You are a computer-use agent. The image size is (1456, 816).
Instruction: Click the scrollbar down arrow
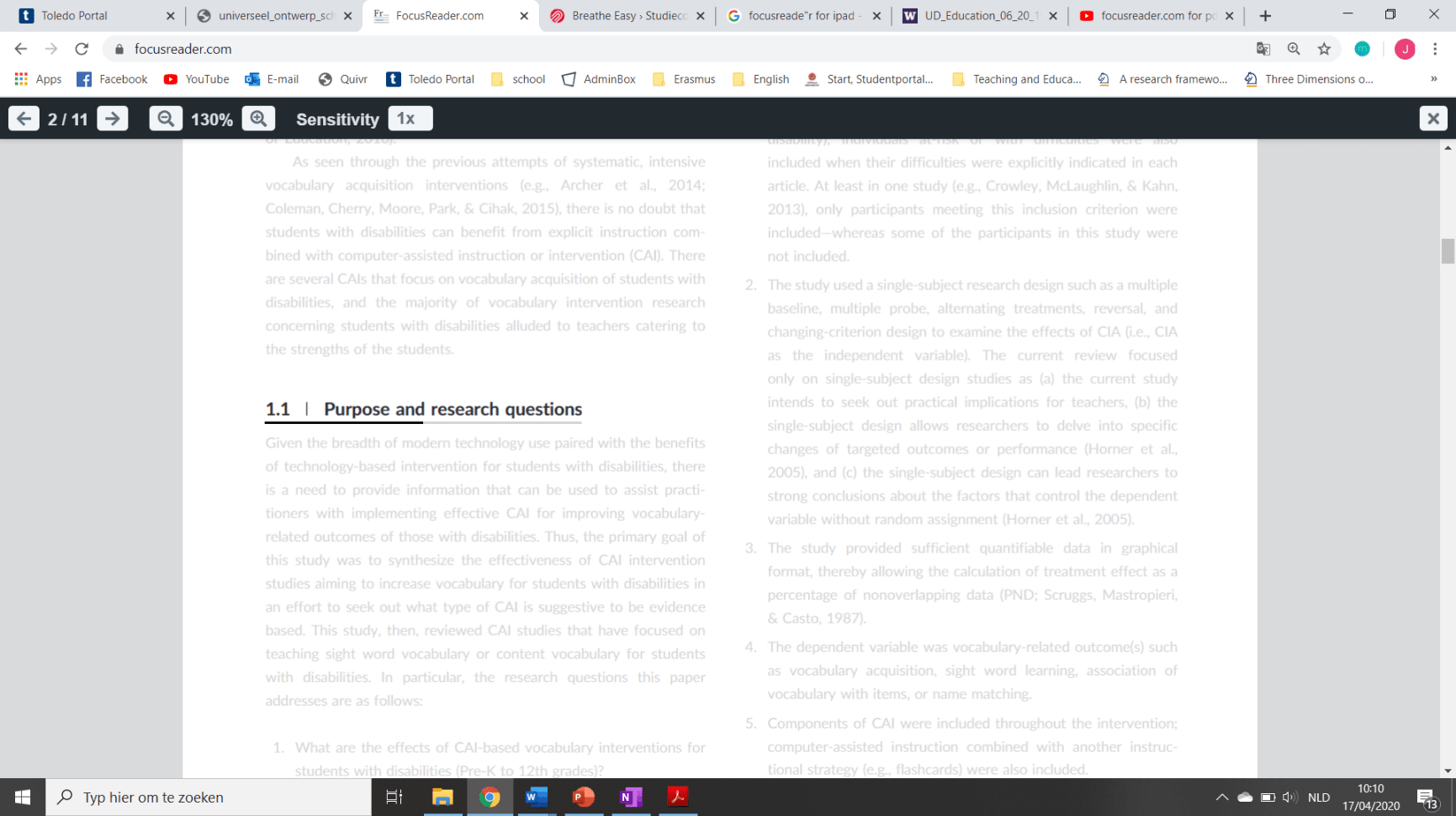[1448, 771]
